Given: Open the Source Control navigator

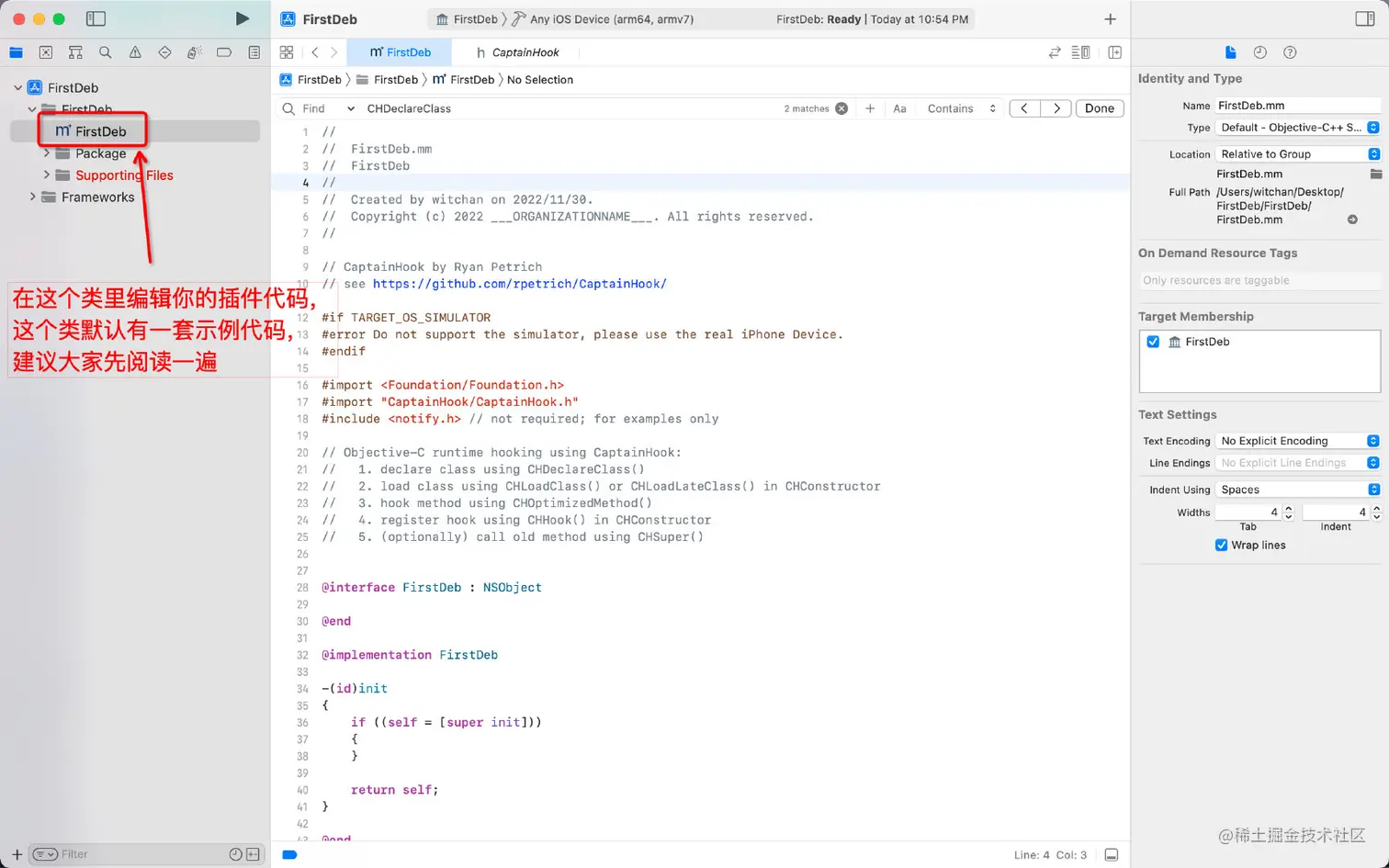Looking at the screenshot, I should coord(46,52).
